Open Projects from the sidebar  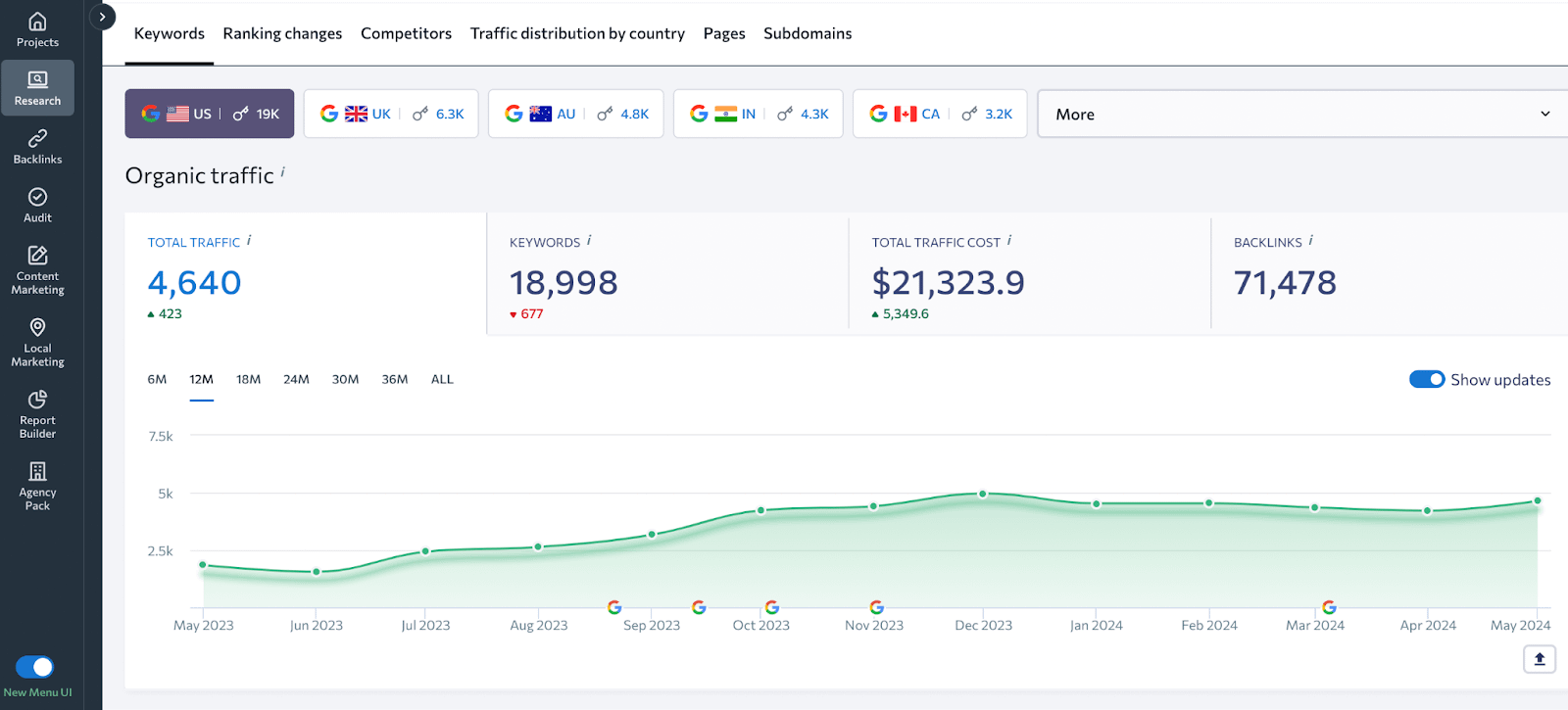tap(37, 29)
